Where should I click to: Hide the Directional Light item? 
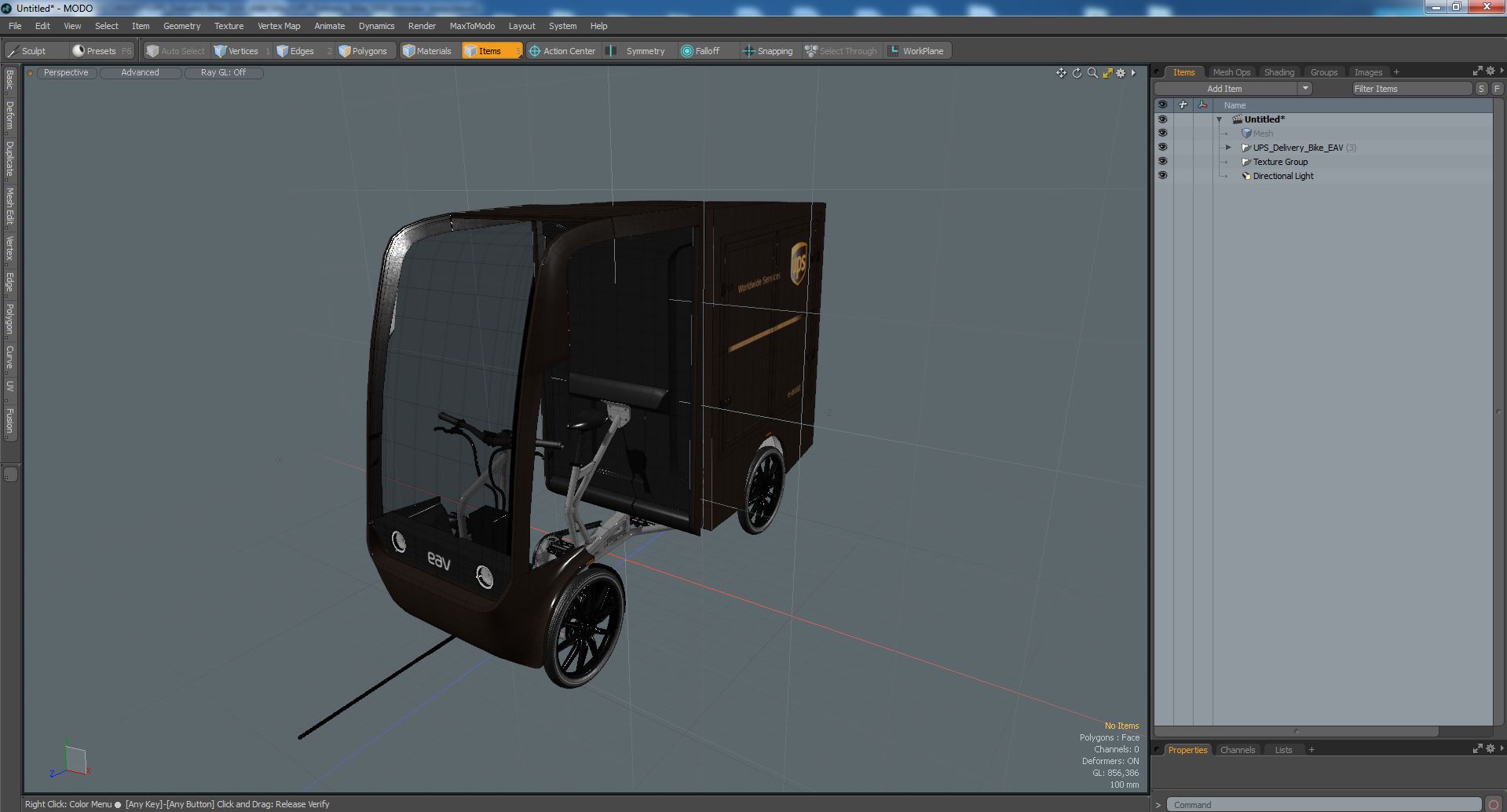tap(1162, 176)
